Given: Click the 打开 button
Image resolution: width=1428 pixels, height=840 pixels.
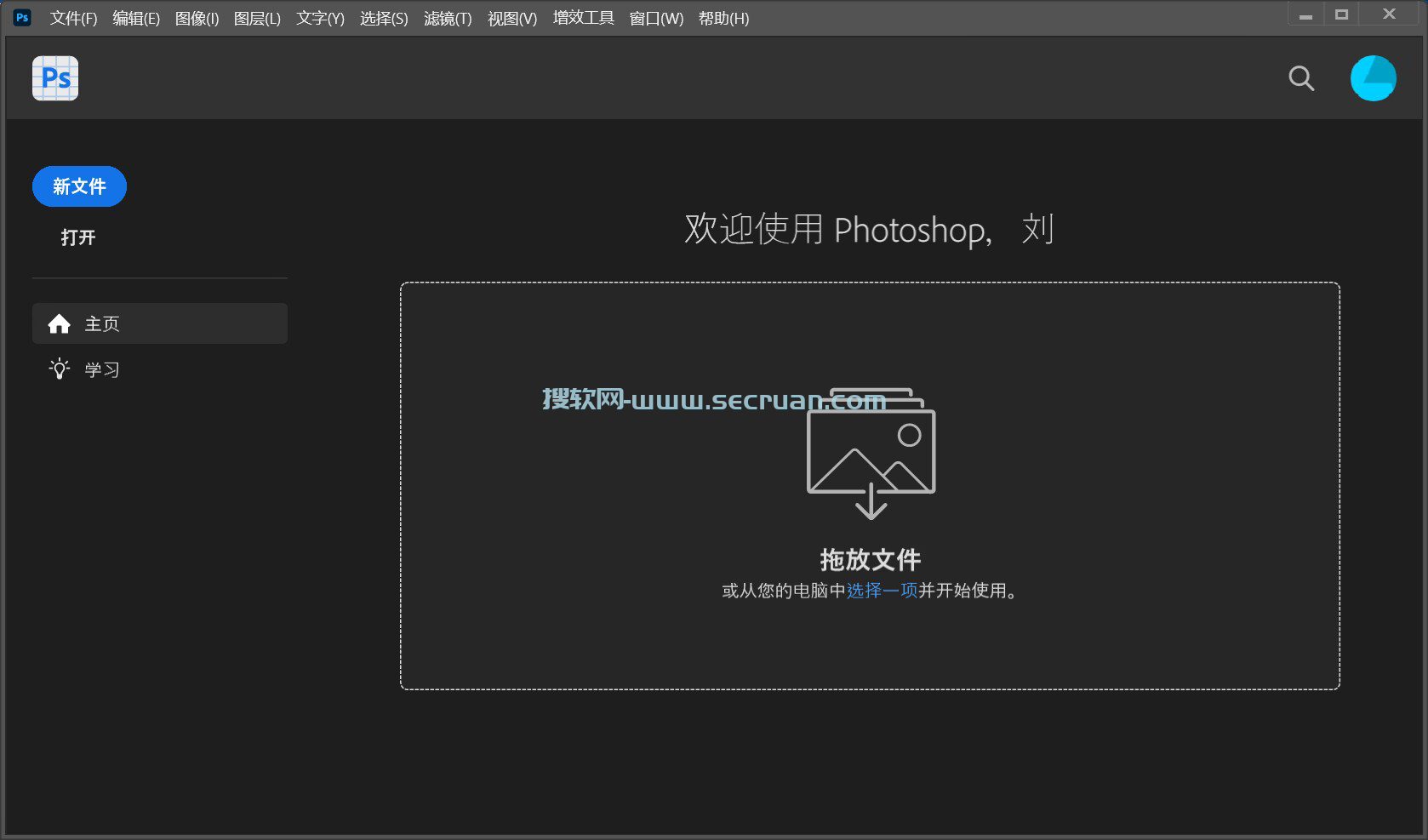Looking at the screenshot, I should pos(78,237).
